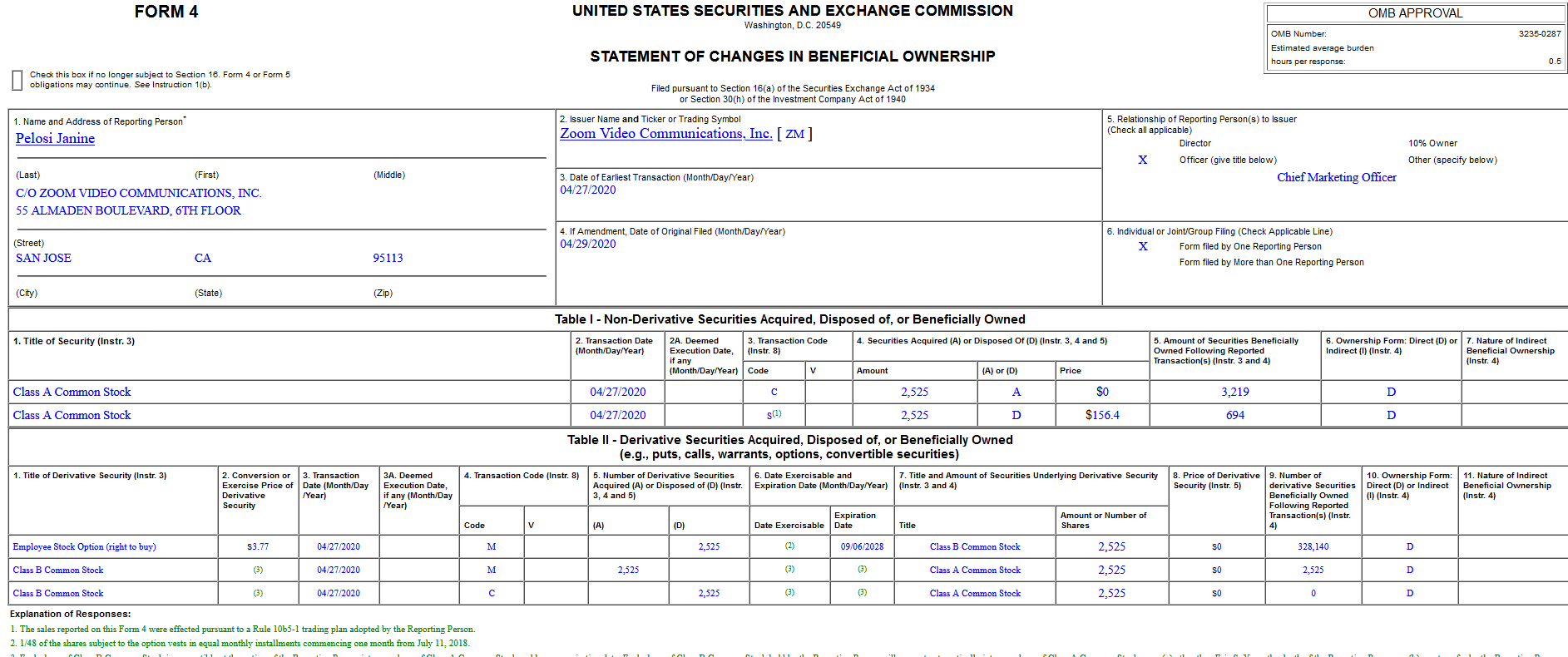Click the Officer relationship X mark
This screenshot has height=657, width=1568.
pyautogui.click(x=1143, y=160)
